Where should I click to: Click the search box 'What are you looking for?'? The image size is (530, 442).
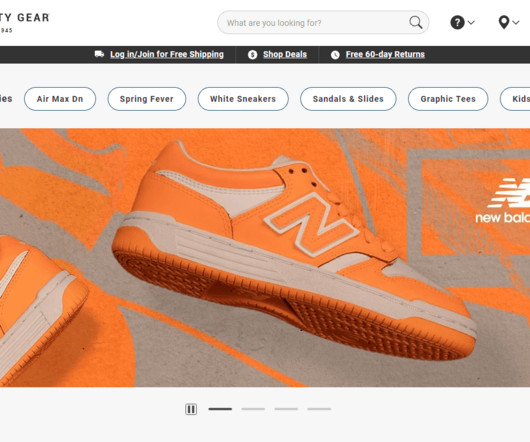coord(323,23)
